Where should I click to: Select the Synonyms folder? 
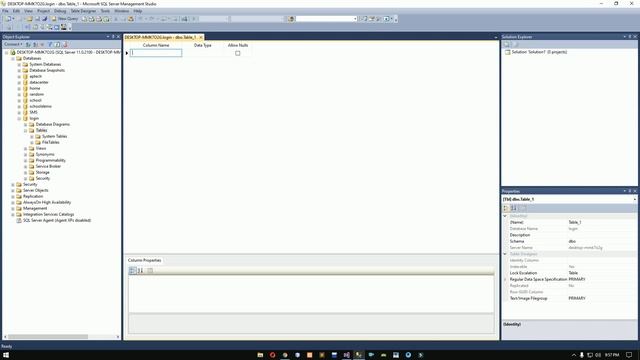click(x=45, y=154)
